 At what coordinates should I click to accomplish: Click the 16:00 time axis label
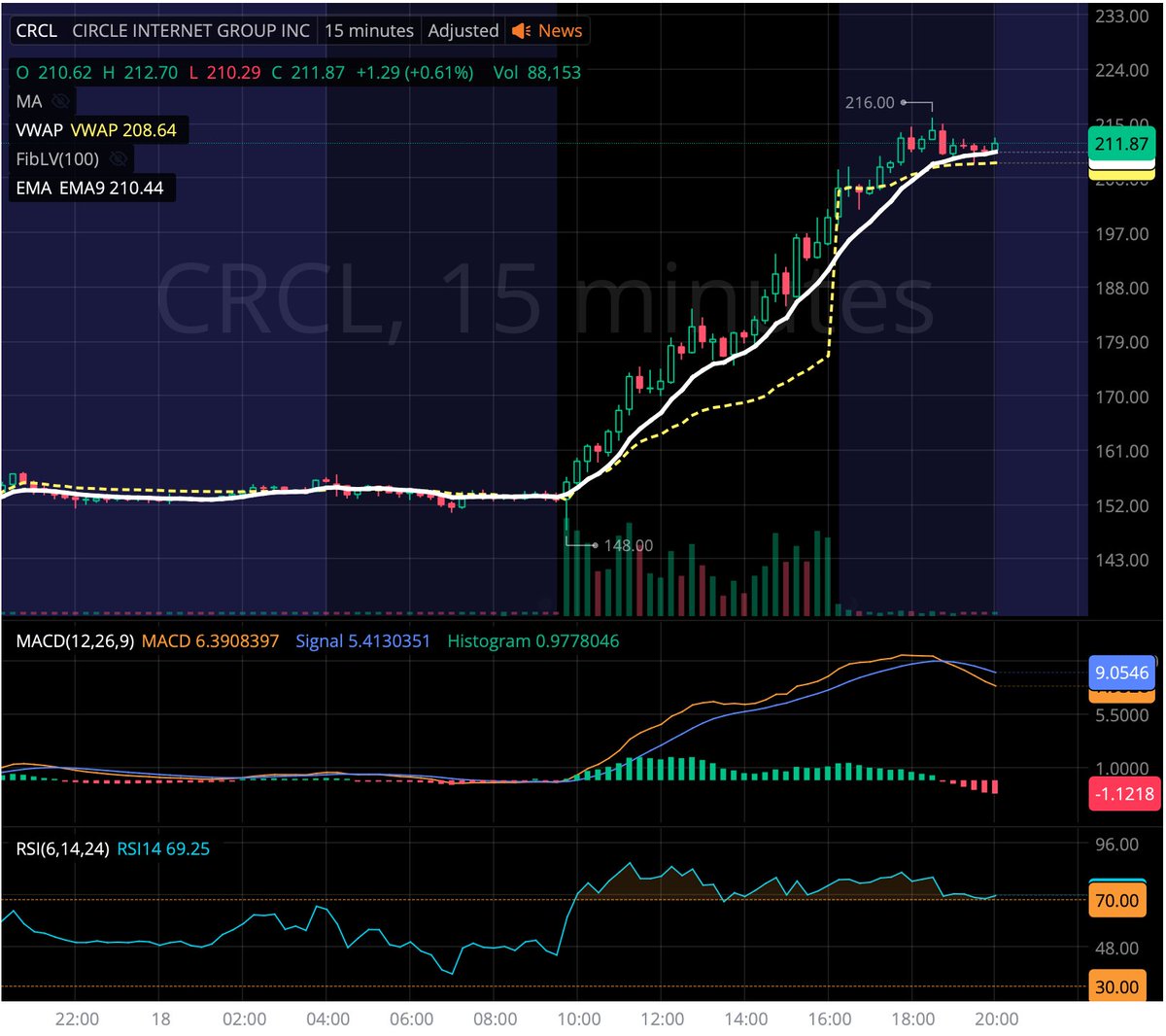click(x=829, y=1019)
